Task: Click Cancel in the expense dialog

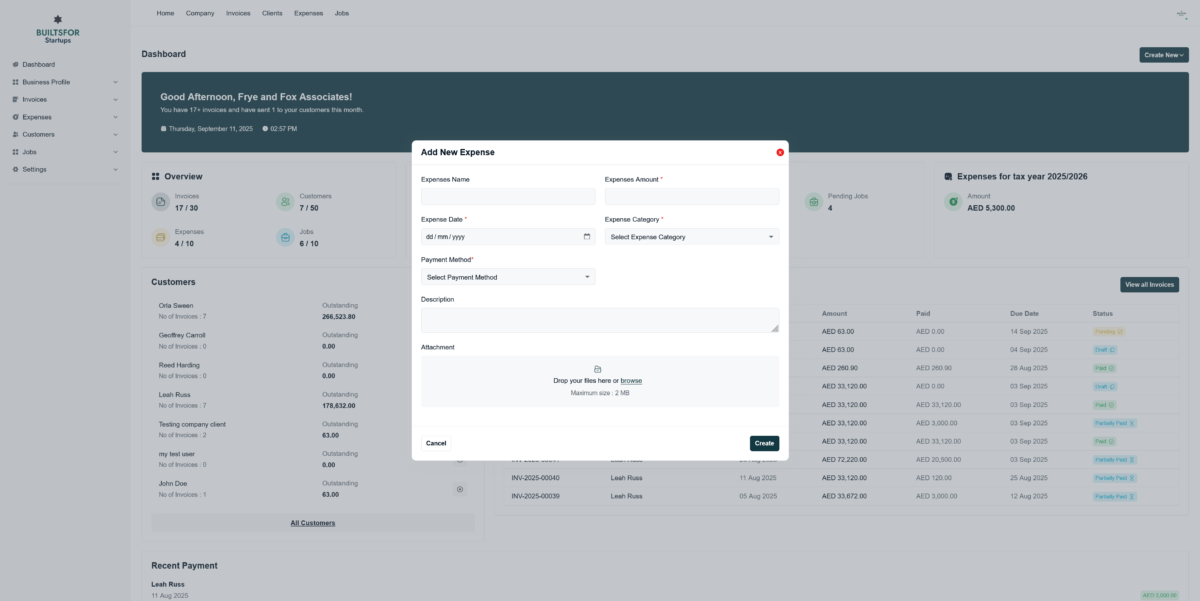Action: pyautogui.click(x=436, y=443)
